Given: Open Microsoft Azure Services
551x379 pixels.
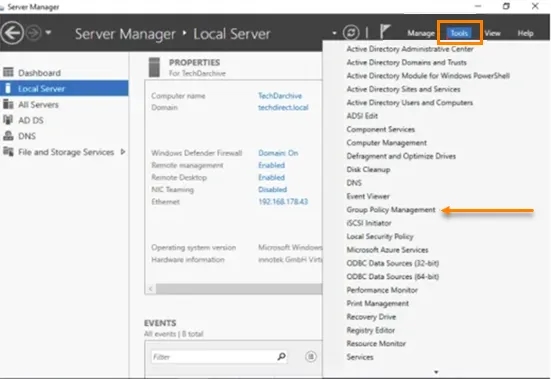Looking at the screenshot, I should tap(387, 250).
